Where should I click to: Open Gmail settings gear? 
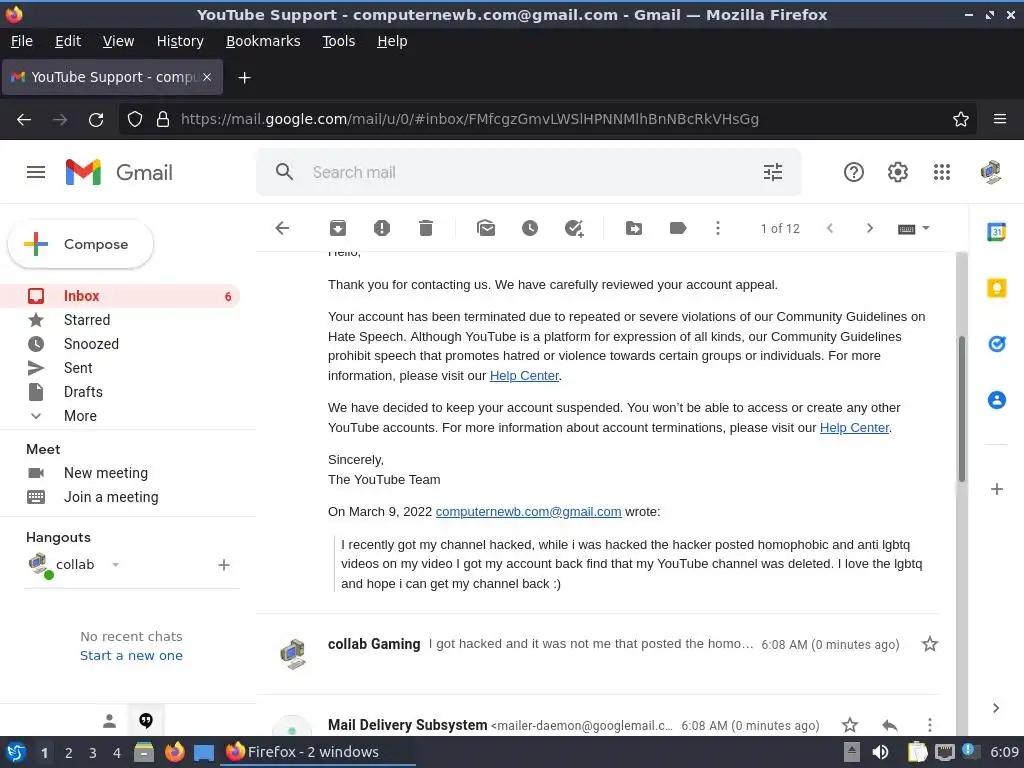click(897, 172)
